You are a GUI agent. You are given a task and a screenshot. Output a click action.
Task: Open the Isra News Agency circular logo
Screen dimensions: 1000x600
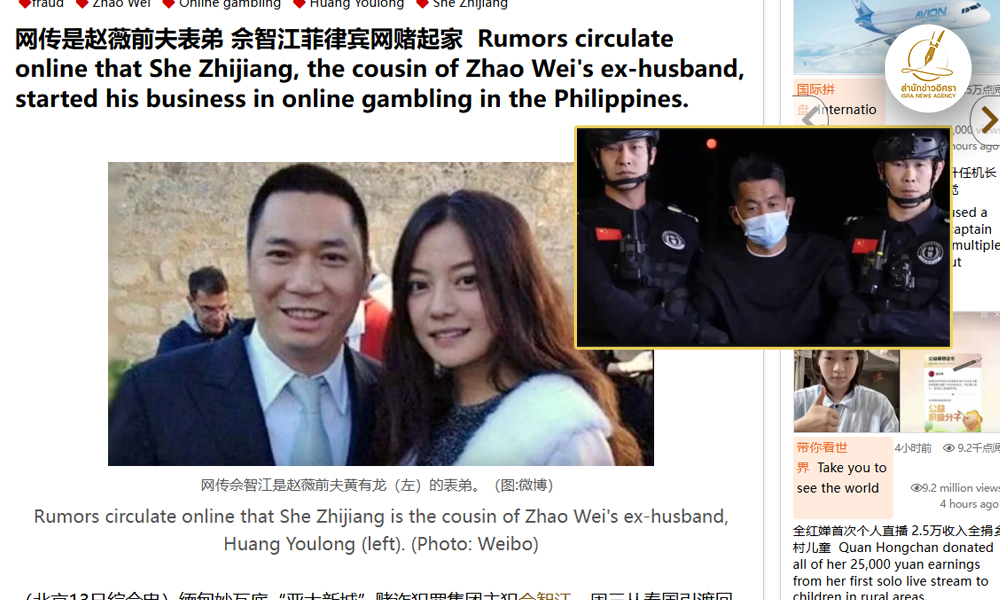[928, 69]
